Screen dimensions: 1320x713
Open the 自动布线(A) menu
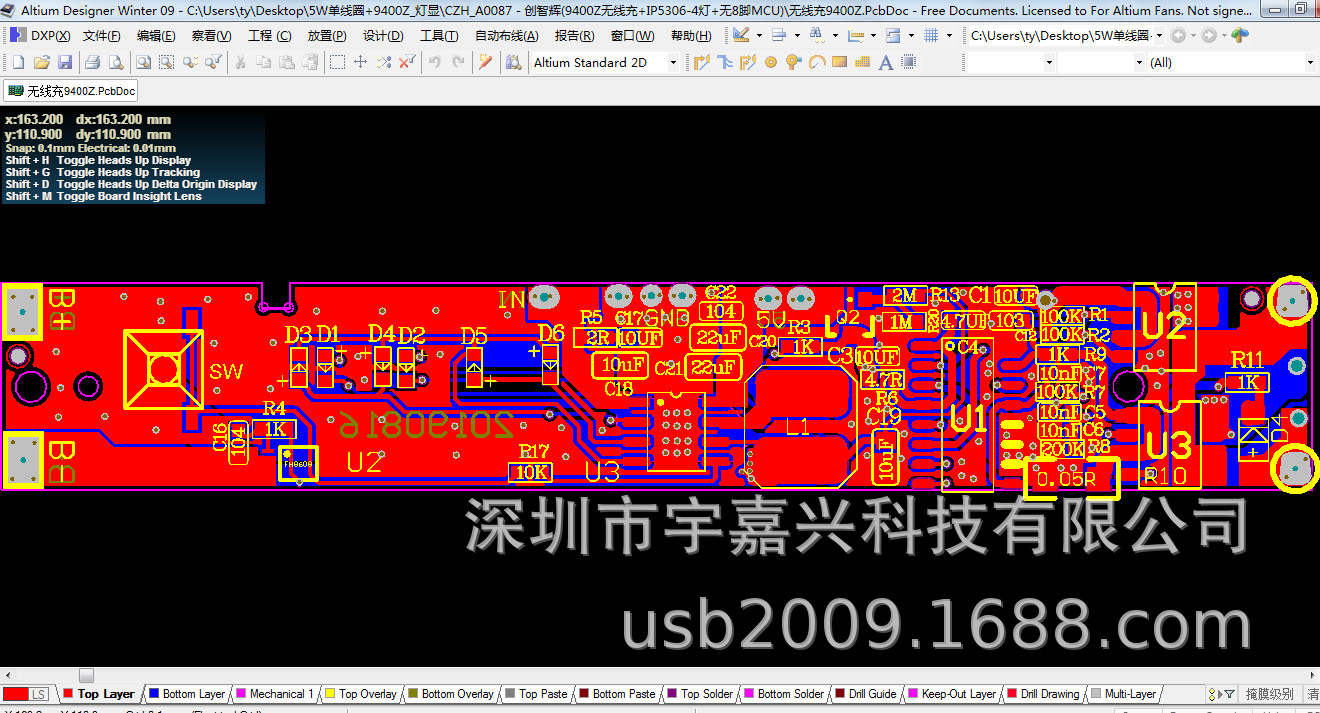point(506,35)
